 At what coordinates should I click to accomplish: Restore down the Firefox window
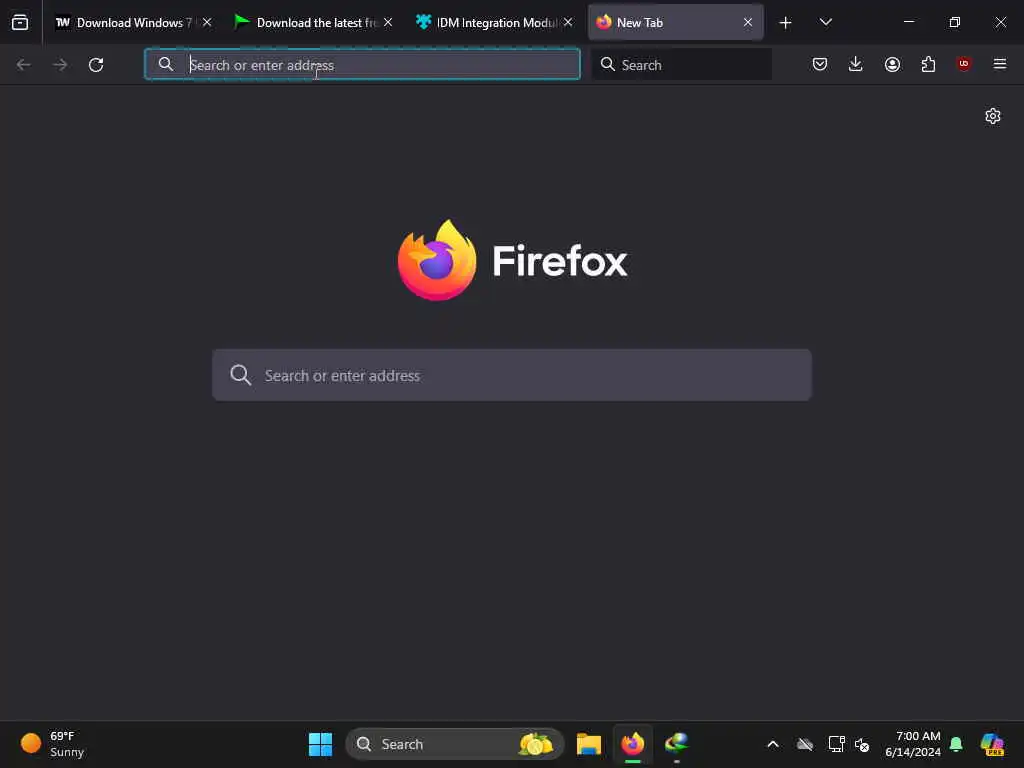point(954,22)
